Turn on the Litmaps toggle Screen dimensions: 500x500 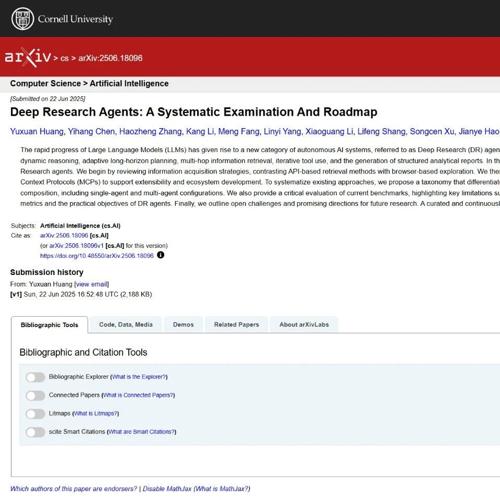pyautogui.click(x=35, y=414)
